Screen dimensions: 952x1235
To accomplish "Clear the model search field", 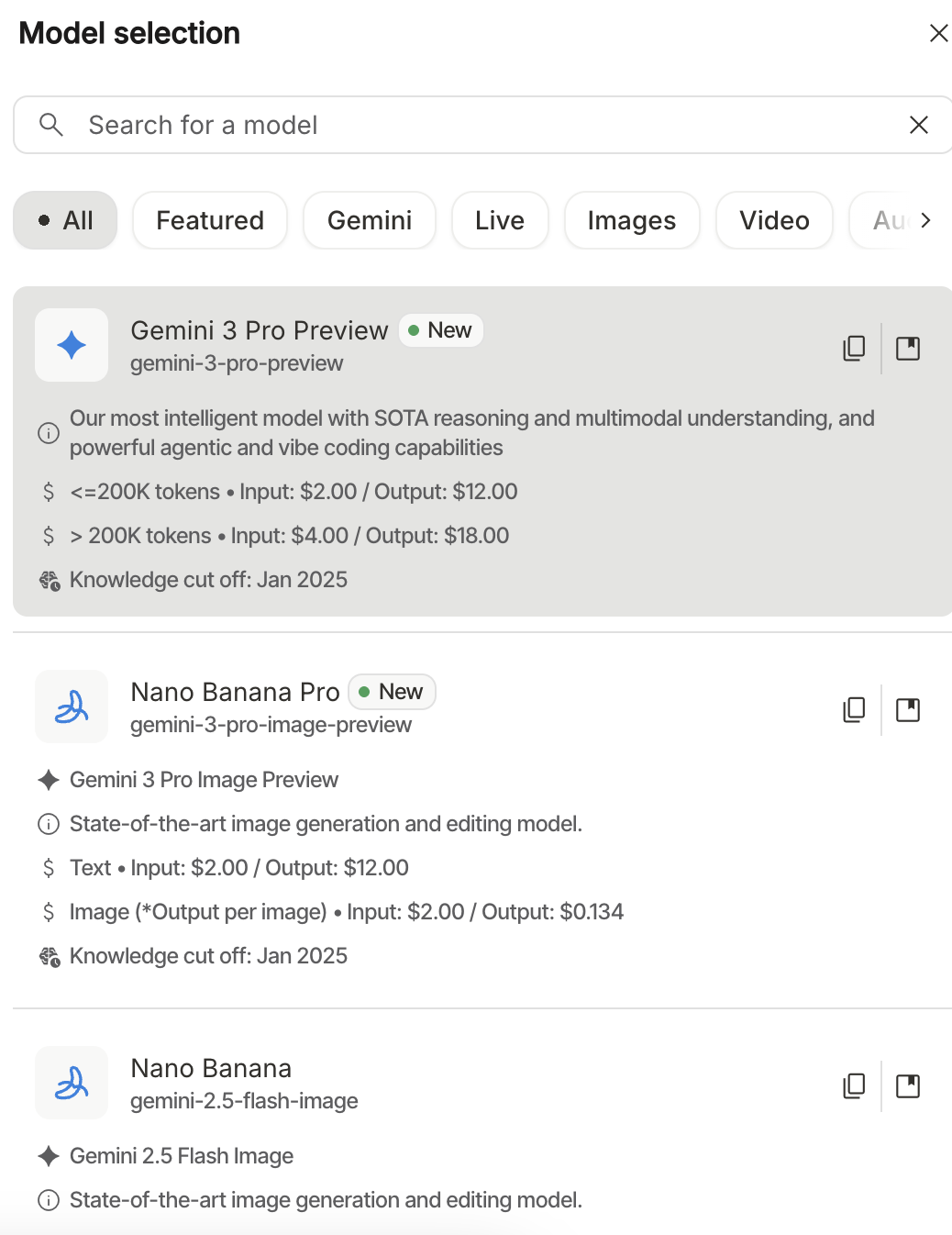I will [x=918, y=125].
